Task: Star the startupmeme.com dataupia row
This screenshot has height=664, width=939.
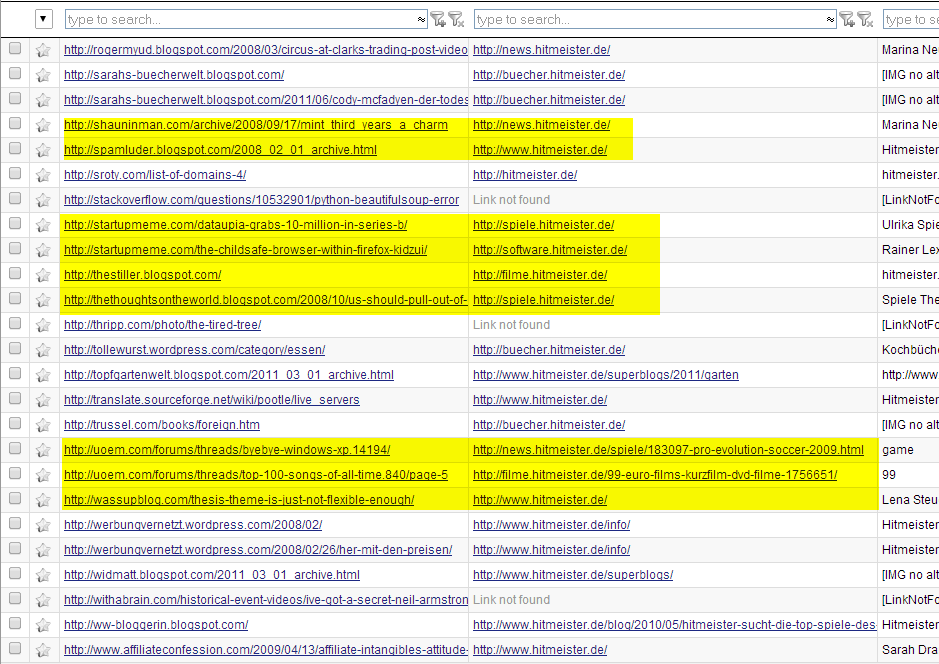Action: tap(43, 225)
